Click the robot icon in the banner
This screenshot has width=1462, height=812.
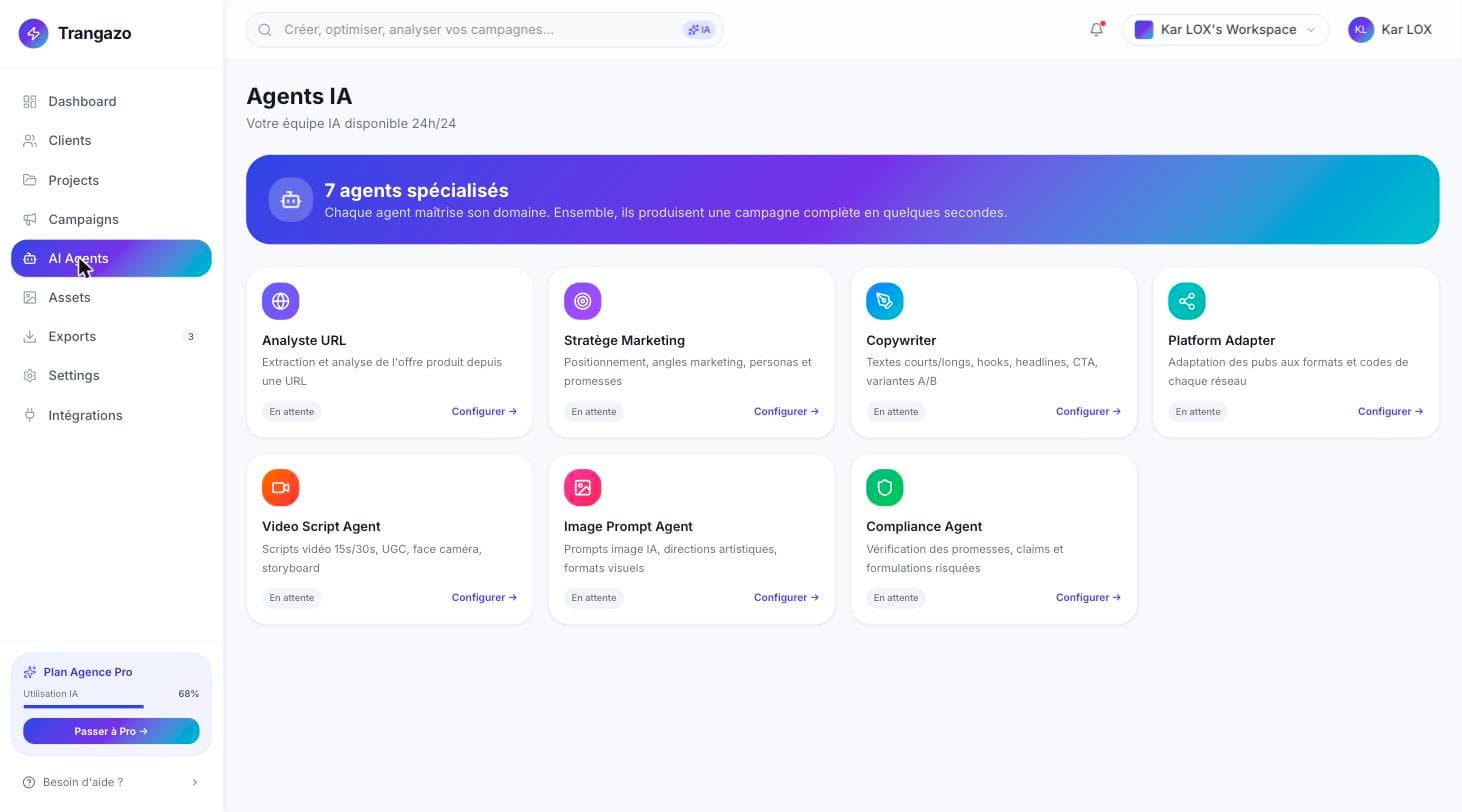291,200
